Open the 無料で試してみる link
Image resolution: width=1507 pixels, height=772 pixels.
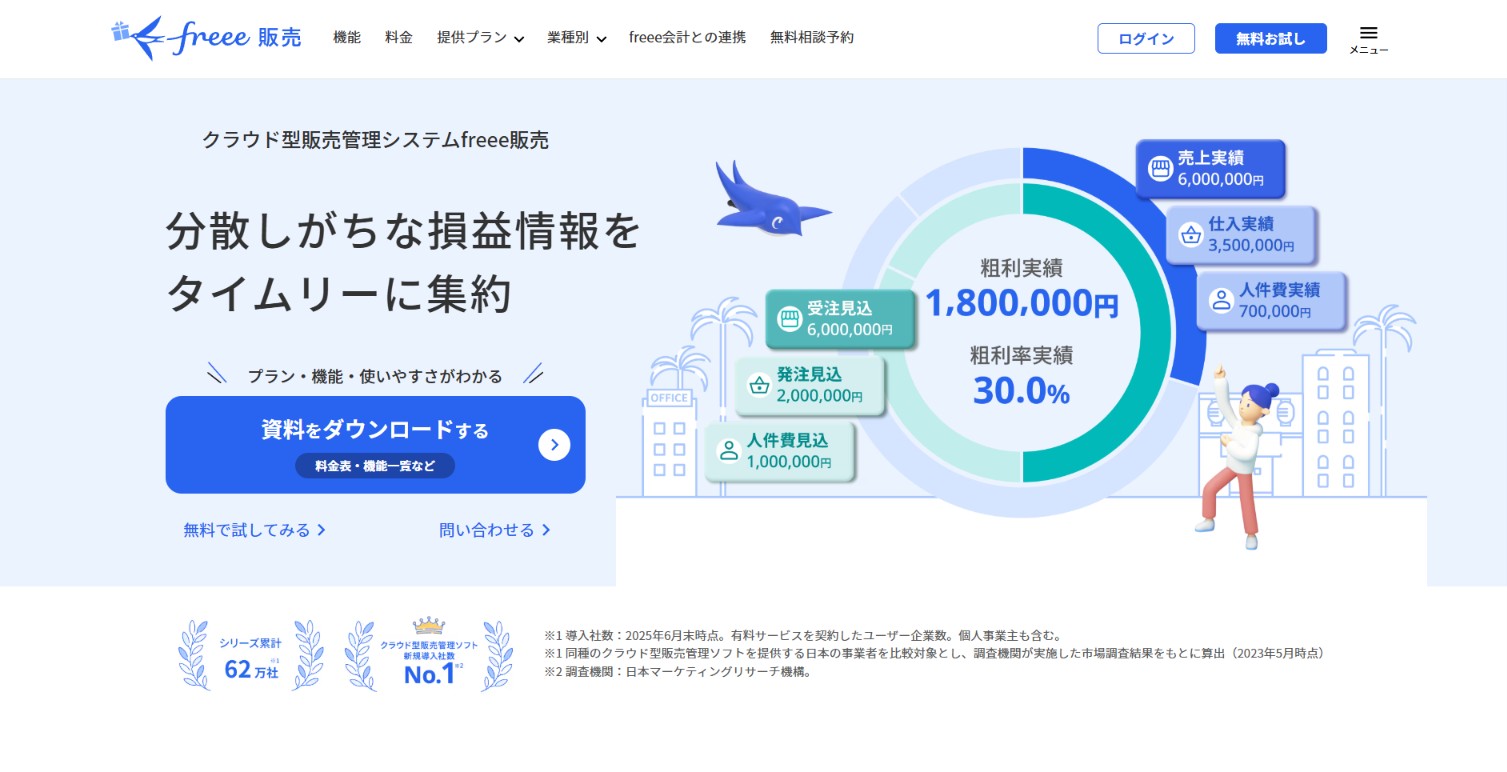click(x=255, y=530)
